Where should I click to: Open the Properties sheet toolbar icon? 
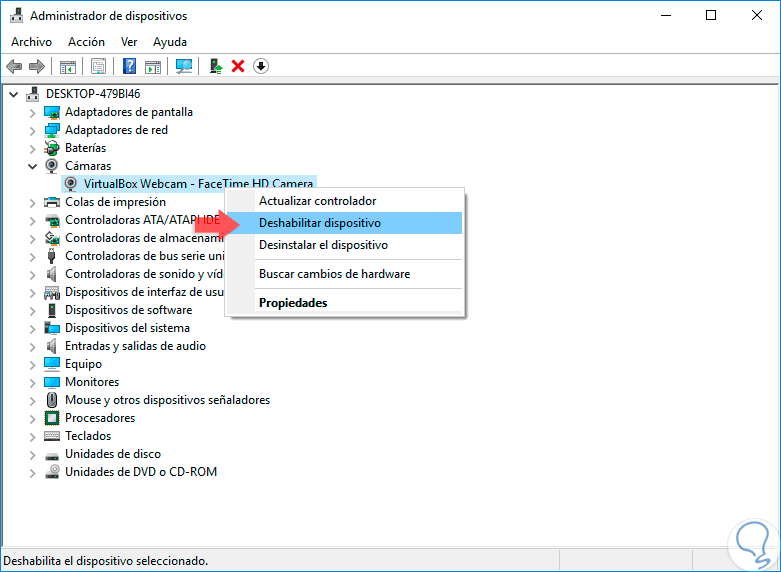[x=98, y=66]
